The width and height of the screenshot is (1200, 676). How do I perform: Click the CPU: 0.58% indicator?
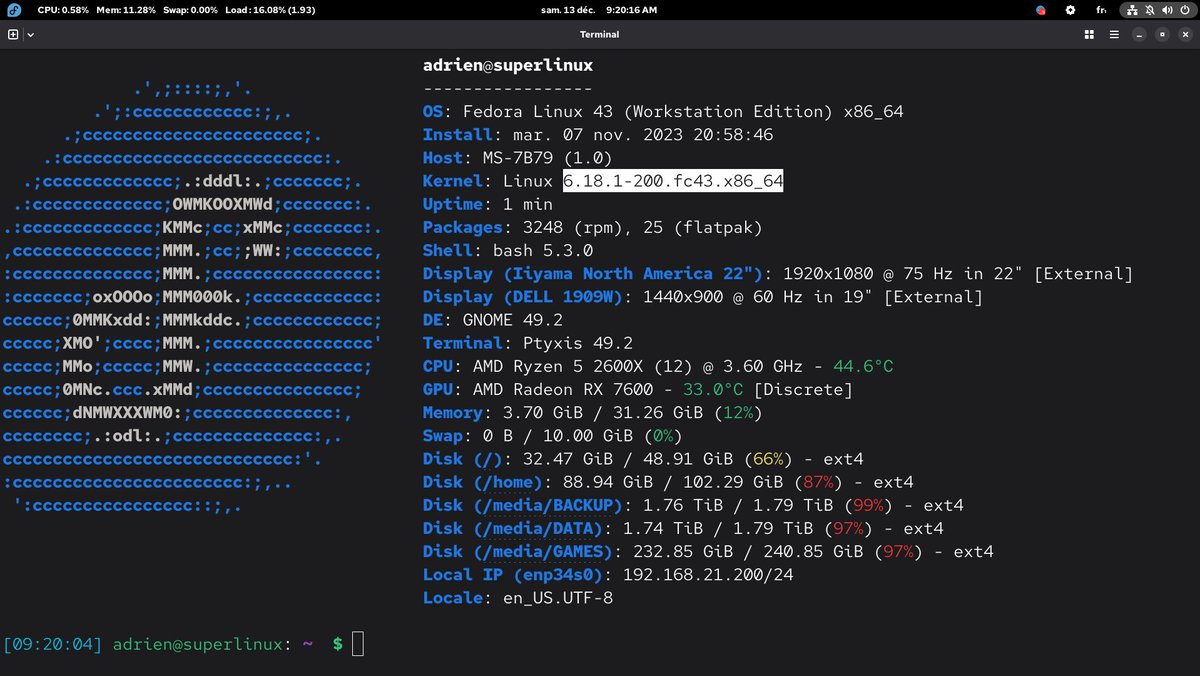62,9
